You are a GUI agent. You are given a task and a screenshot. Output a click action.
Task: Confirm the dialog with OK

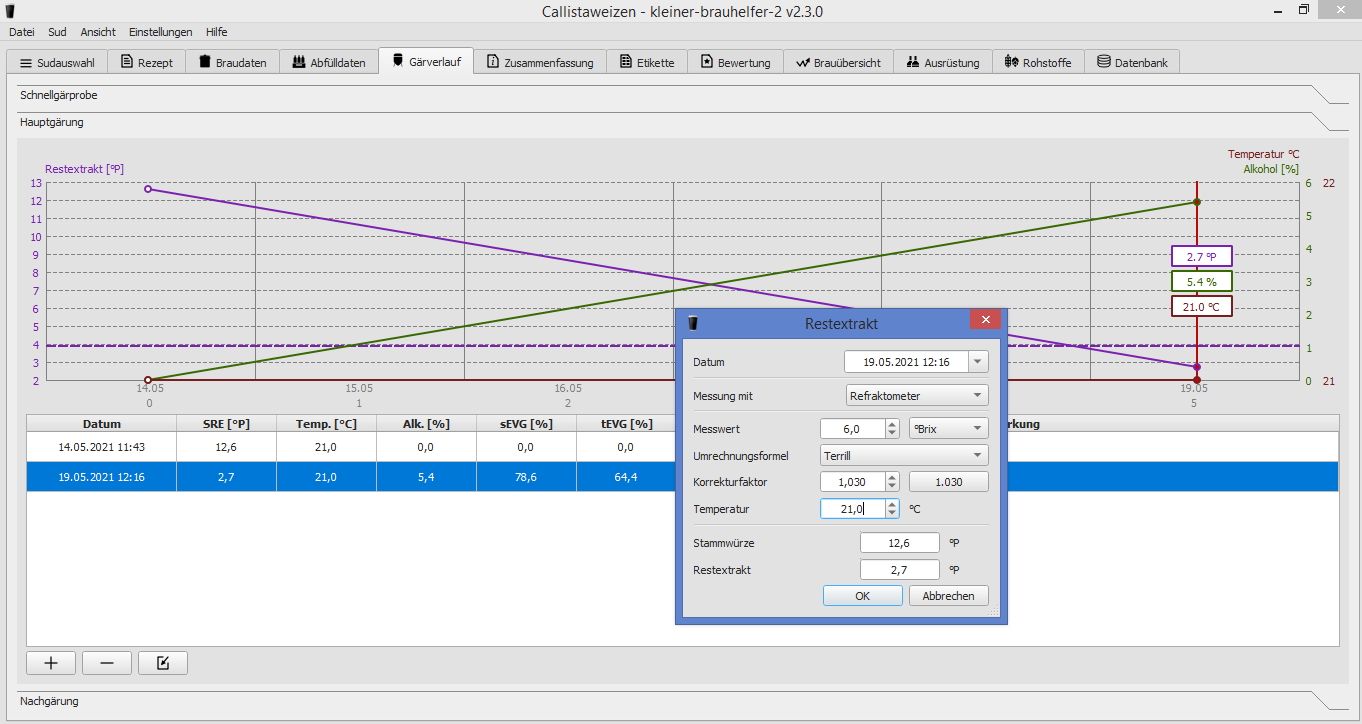862,596
